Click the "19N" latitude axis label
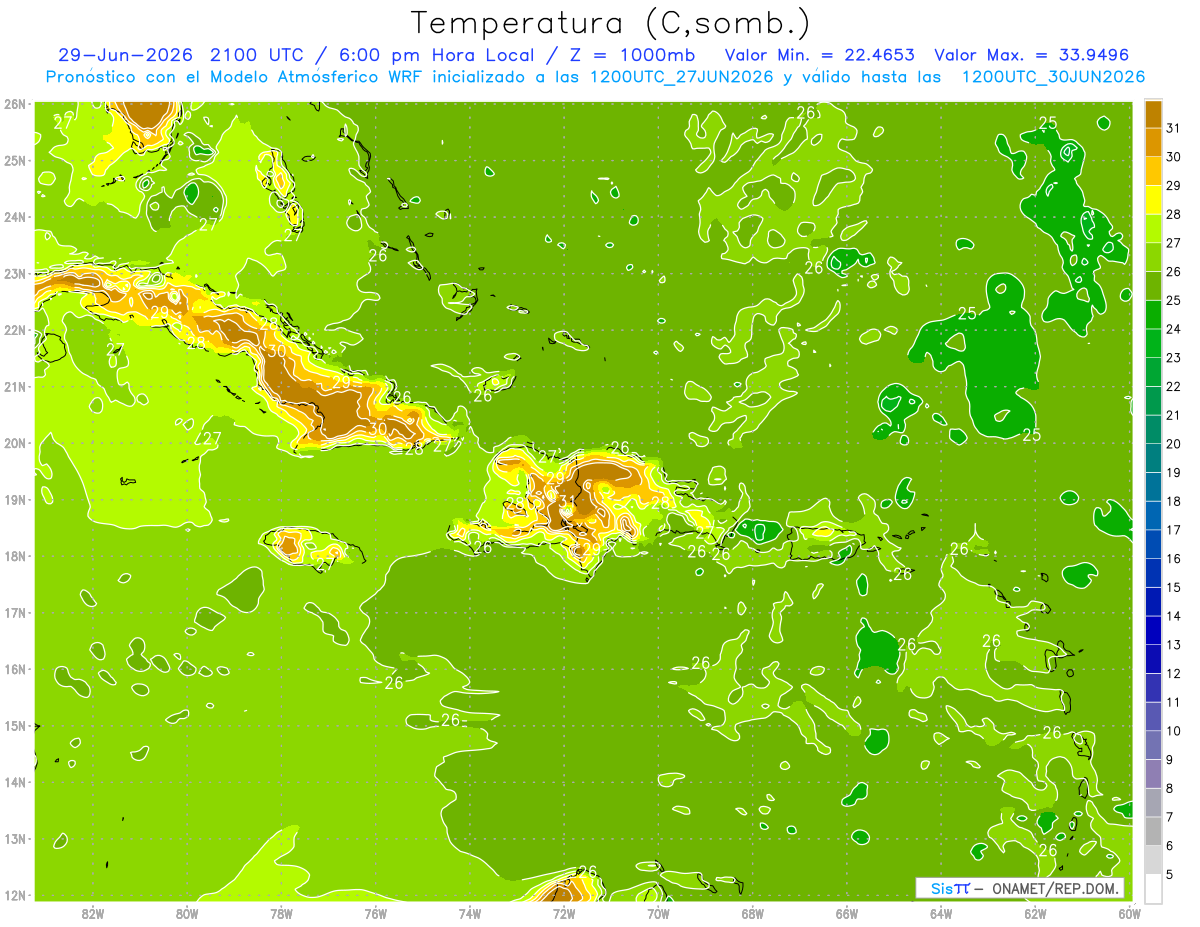The width and height of the screenshot is (1200, 927). (x=14, y=499)
